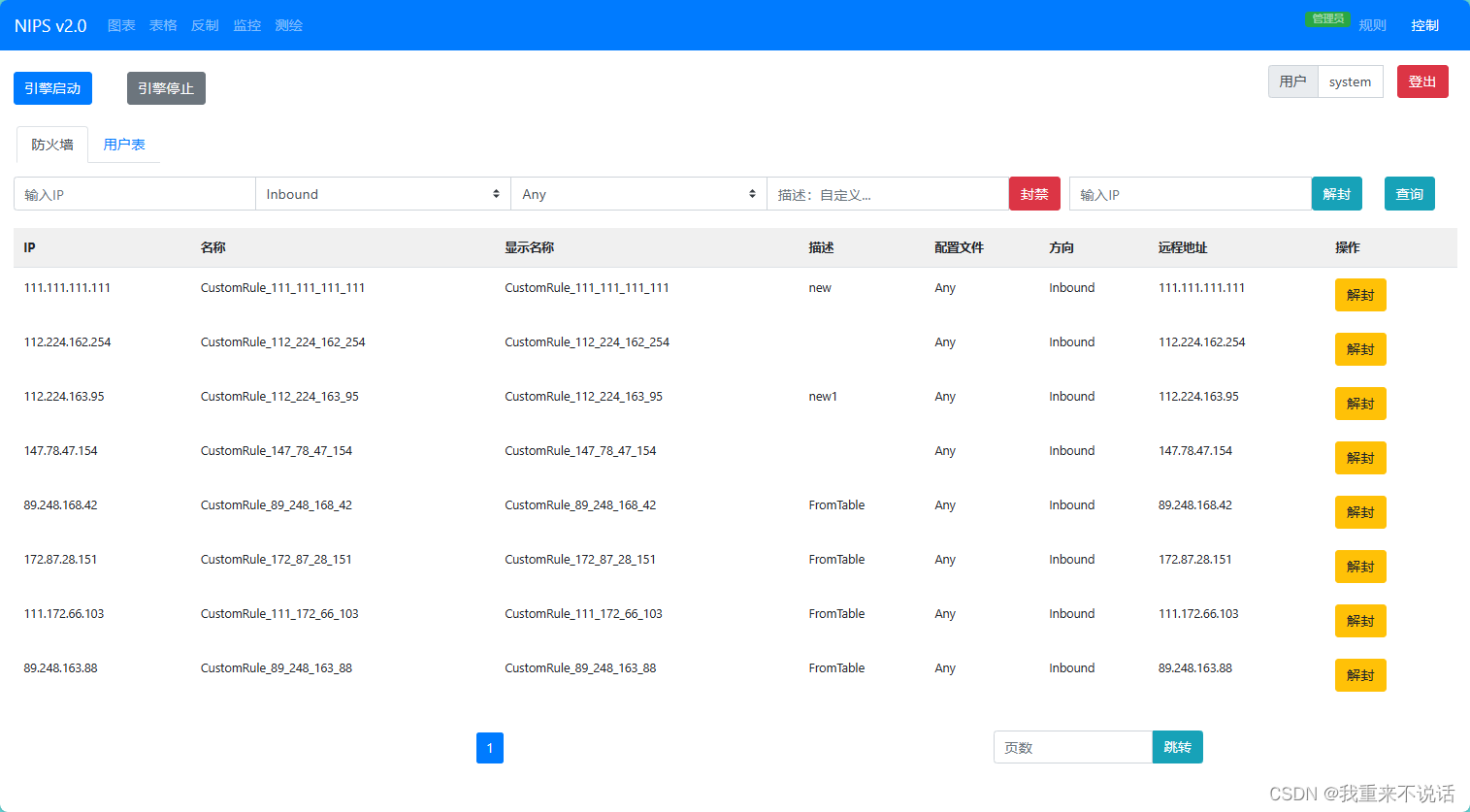
Task: Unblock 111.172.66.103 with its 解封 button
Action: pos(1360,621)
